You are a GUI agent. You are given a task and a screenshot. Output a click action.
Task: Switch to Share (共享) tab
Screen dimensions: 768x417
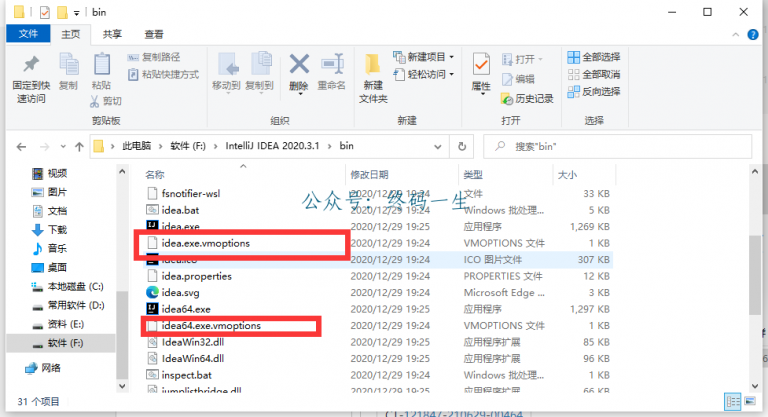point(112,34)
